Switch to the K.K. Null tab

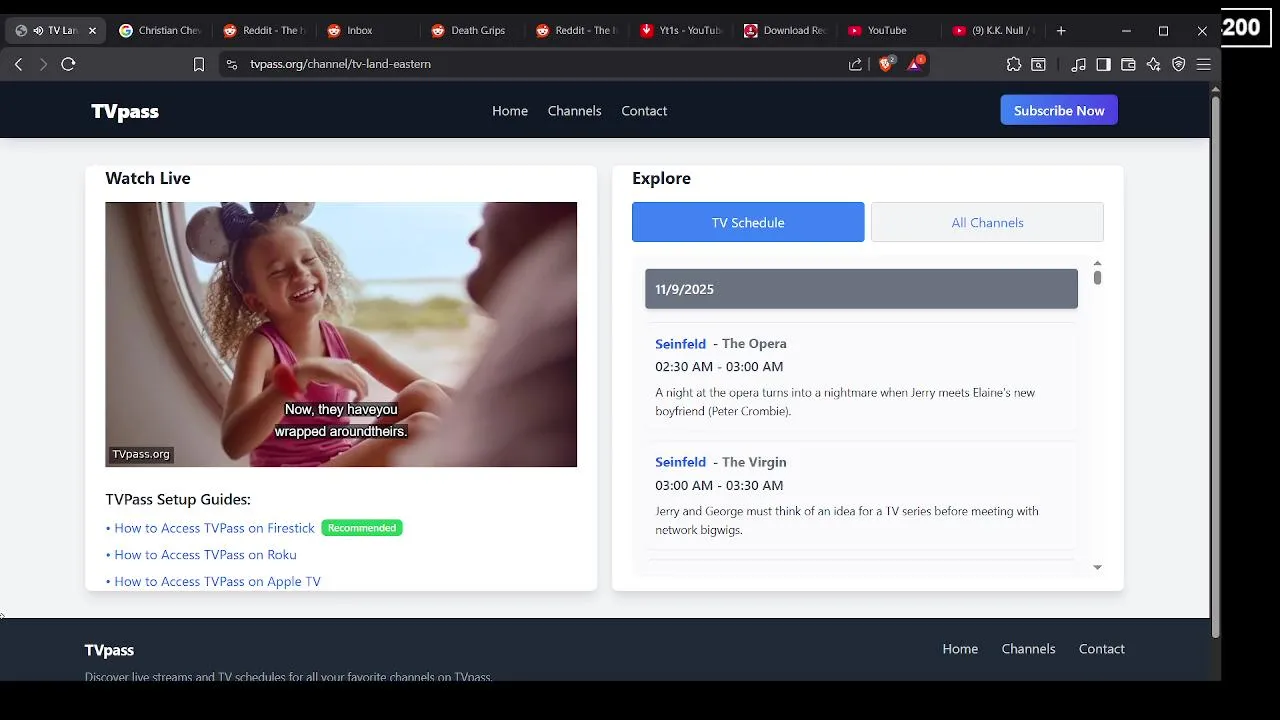[x=993, y=31]
